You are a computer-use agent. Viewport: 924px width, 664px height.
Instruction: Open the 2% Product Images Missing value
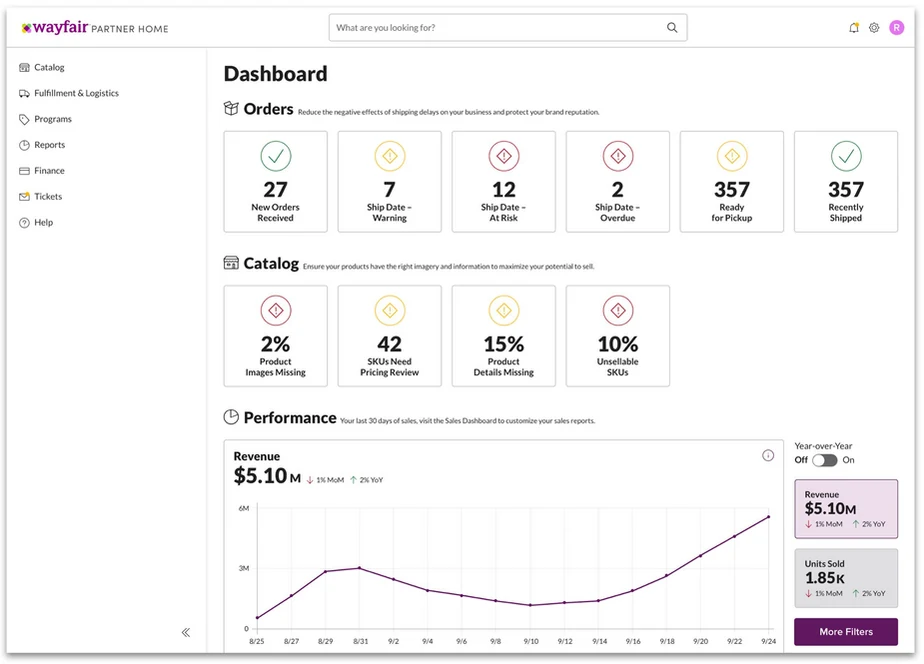275,344
